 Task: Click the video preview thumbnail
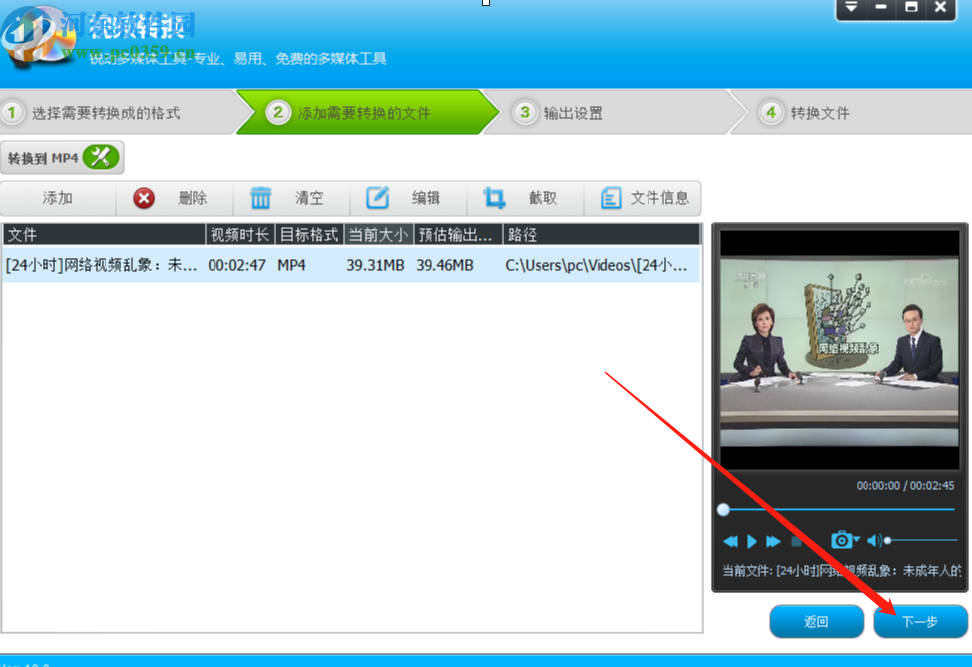tap(839, 350)
